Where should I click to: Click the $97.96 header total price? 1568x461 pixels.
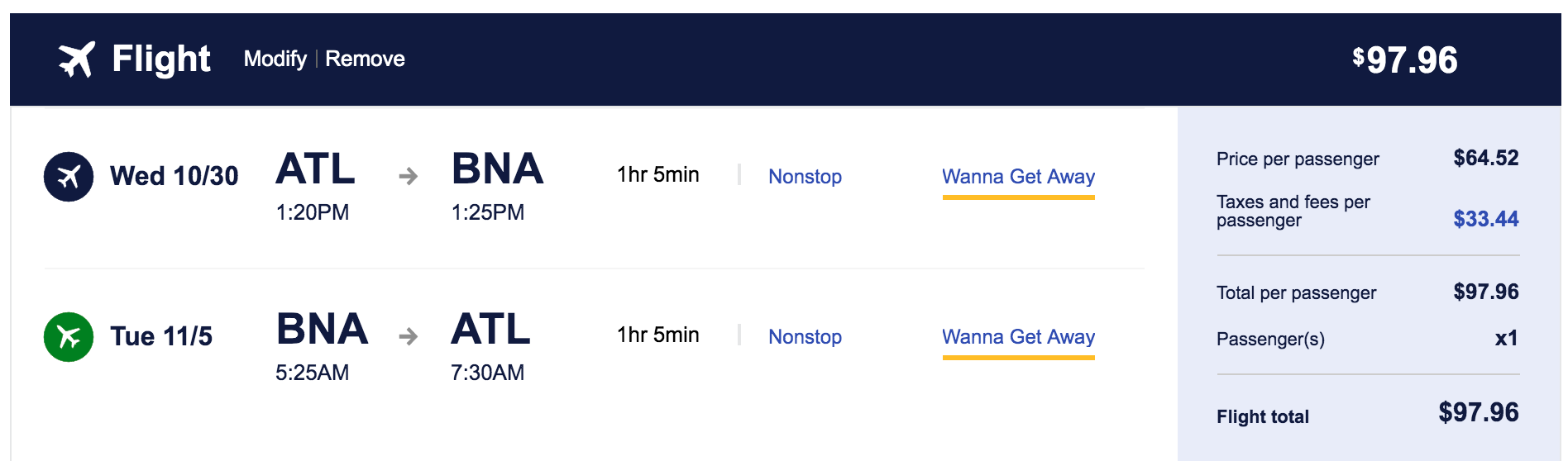tap(1405, 59)
